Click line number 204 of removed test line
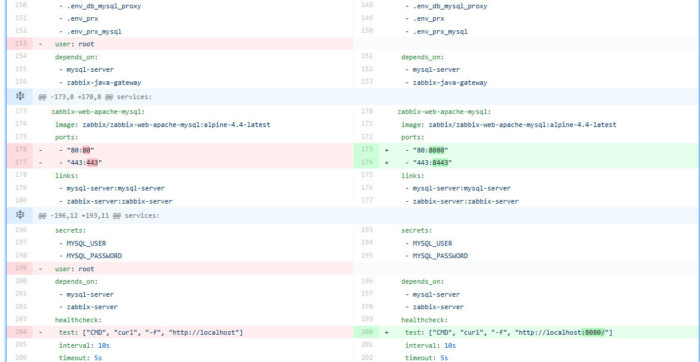The height and width of the screenshot is (362, 700). (x=21, y=332)
